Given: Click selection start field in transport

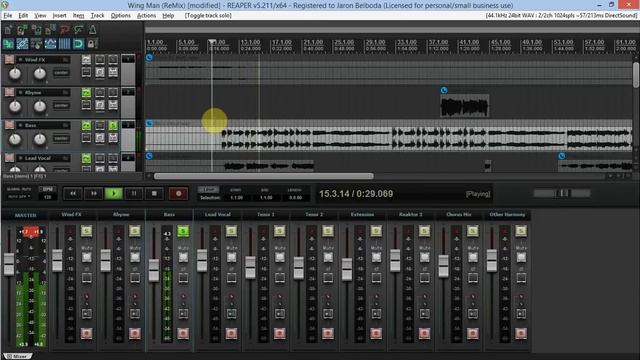Looking at the screenshot, I should coord(236,198).
